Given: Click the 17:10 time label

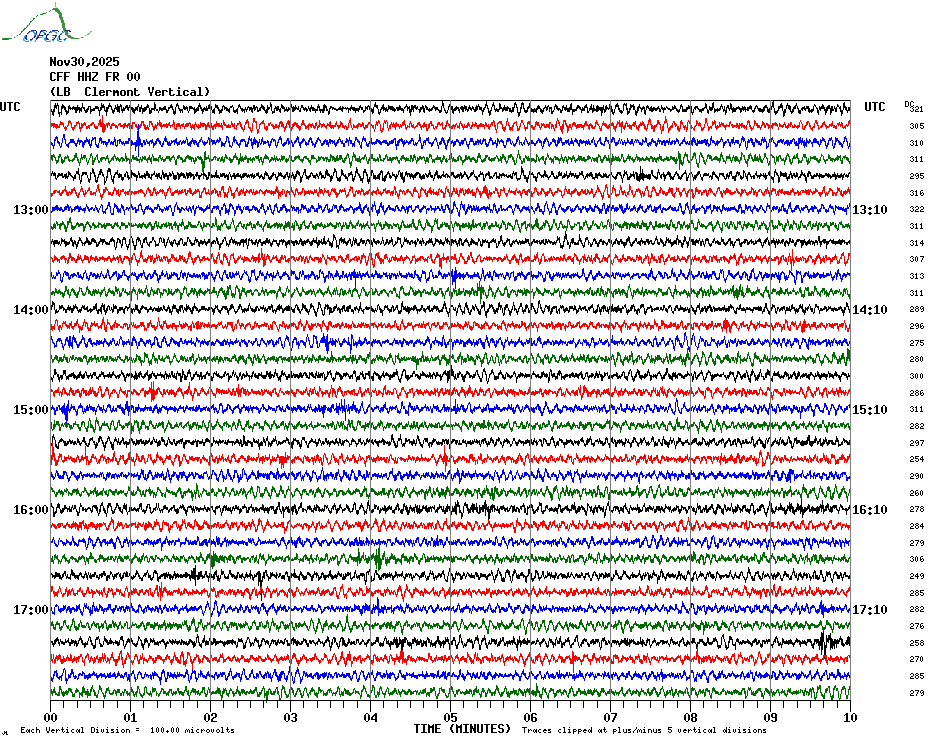Looking at the screenshot, I should 870,610.
